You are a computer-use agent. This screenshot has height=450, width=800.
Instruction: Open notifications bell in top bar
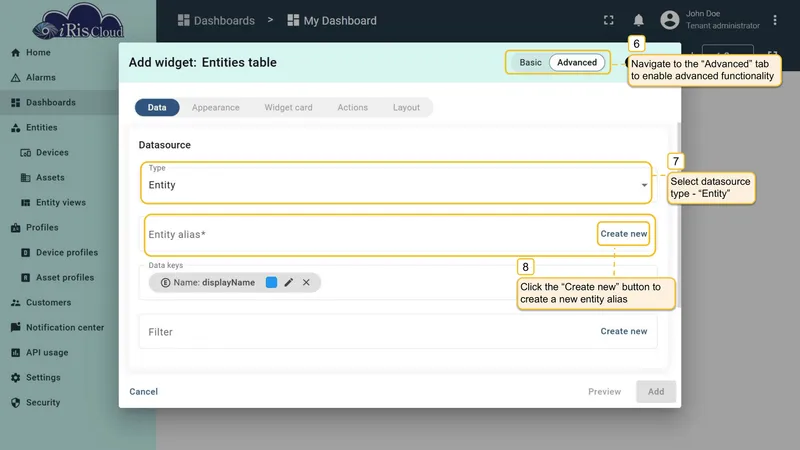[x=638, y=20]
